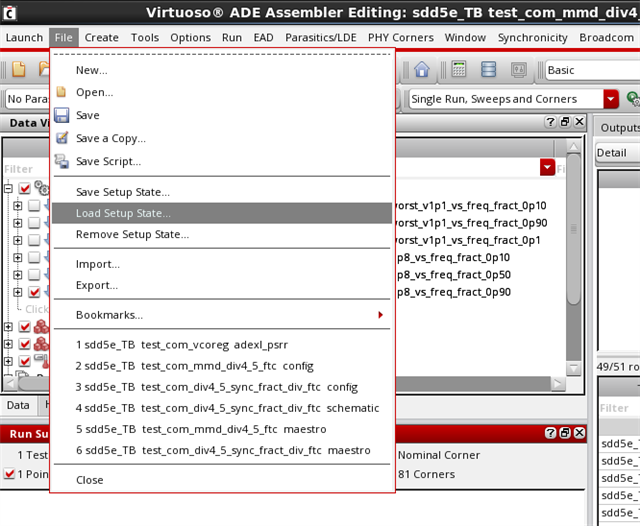Open the PHY Corners menu

(401, 38)
